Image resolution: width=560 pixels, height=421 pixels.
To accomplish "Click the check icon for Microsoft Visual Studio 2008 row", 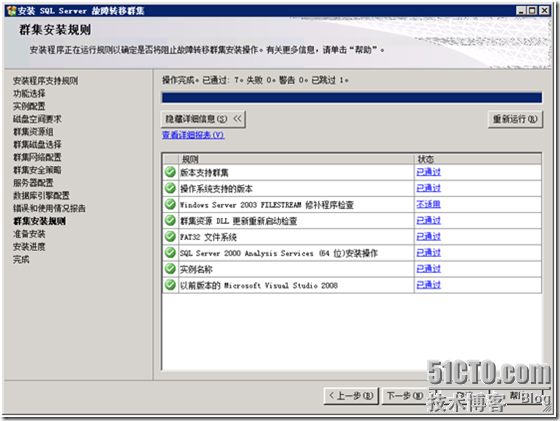I will pos(170,285).
